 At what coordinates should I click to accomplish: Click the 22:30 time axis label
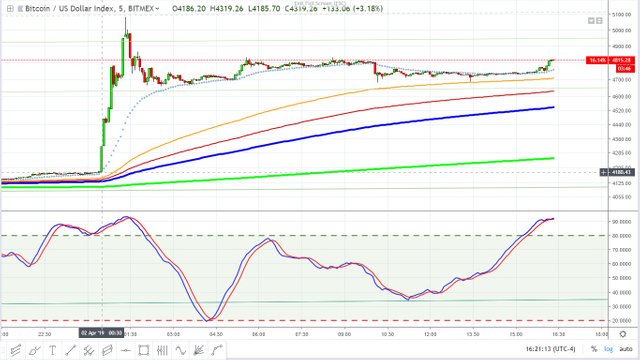[44, 334]
